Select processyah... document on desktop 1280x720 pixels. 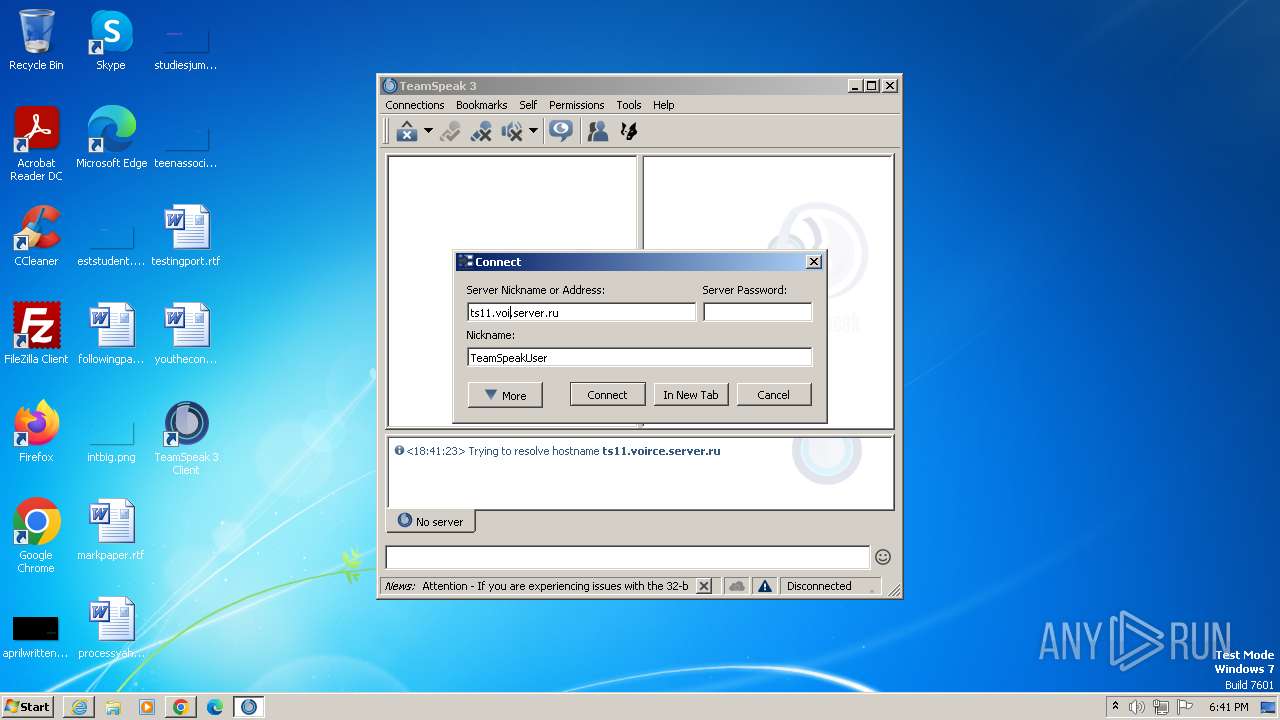[111, 627]
